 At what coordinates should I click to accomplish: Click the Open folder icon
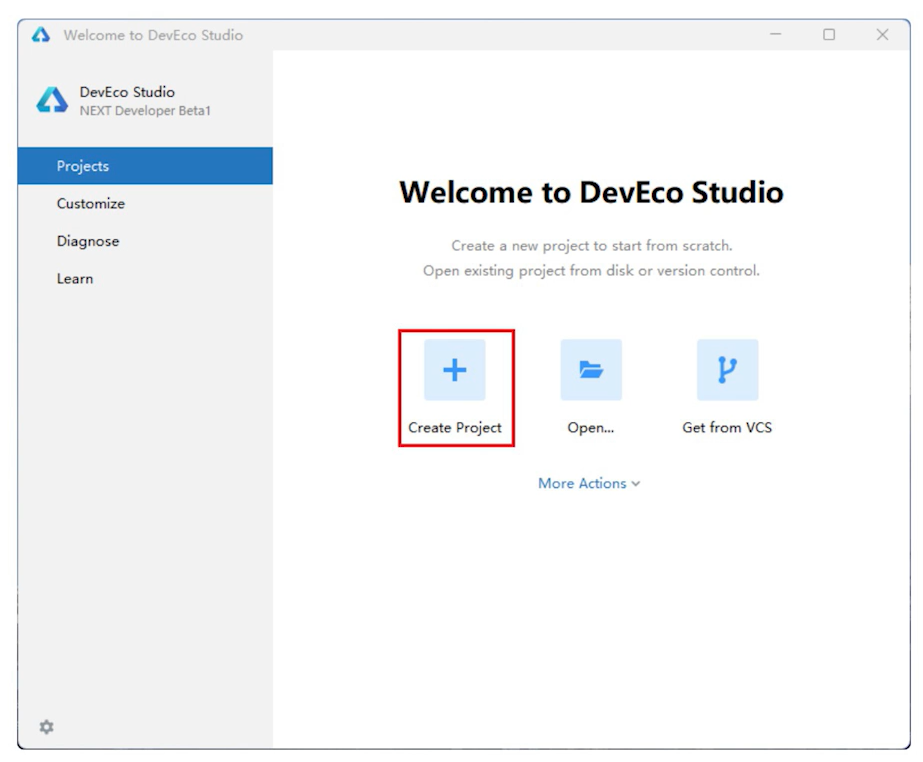[591, 370]
